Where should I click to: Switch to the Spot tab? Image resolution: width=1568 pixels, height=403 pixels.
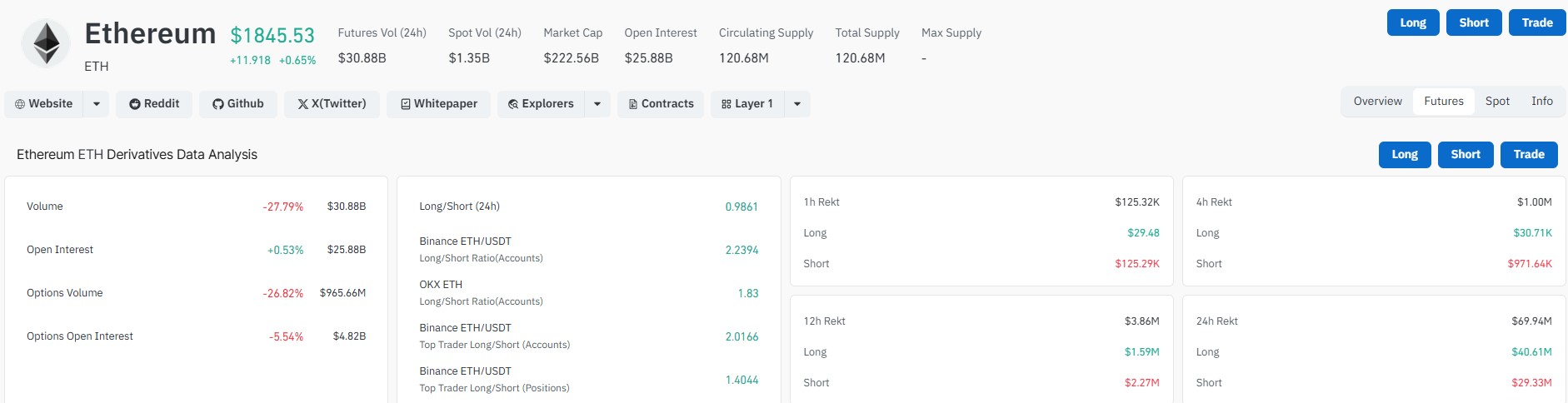pyautogui.click(x=1497, y=102)
